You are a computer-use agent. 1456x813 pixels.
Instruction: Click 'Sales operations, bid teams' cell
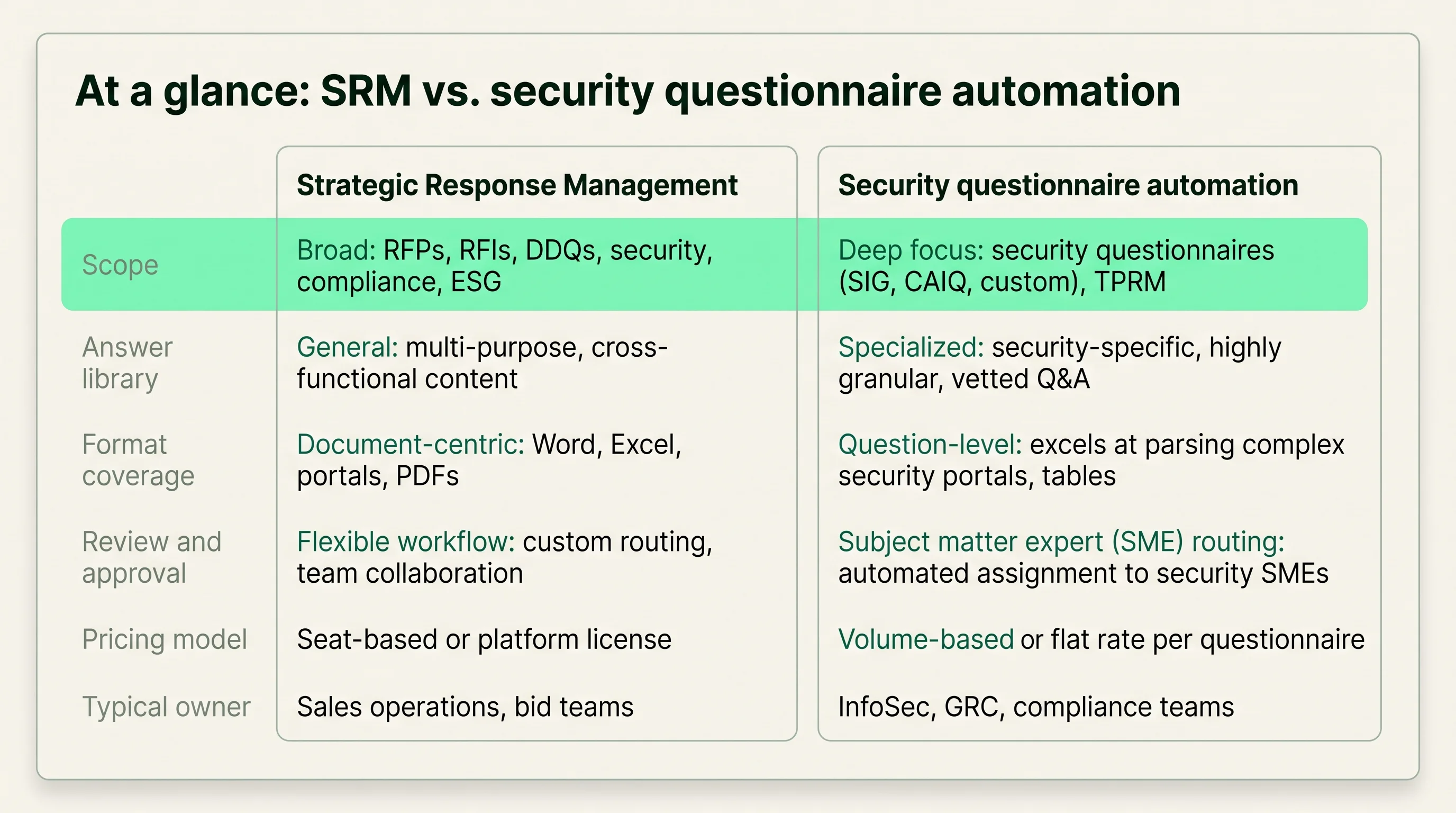pyautogui.click(x=465, y=707)
